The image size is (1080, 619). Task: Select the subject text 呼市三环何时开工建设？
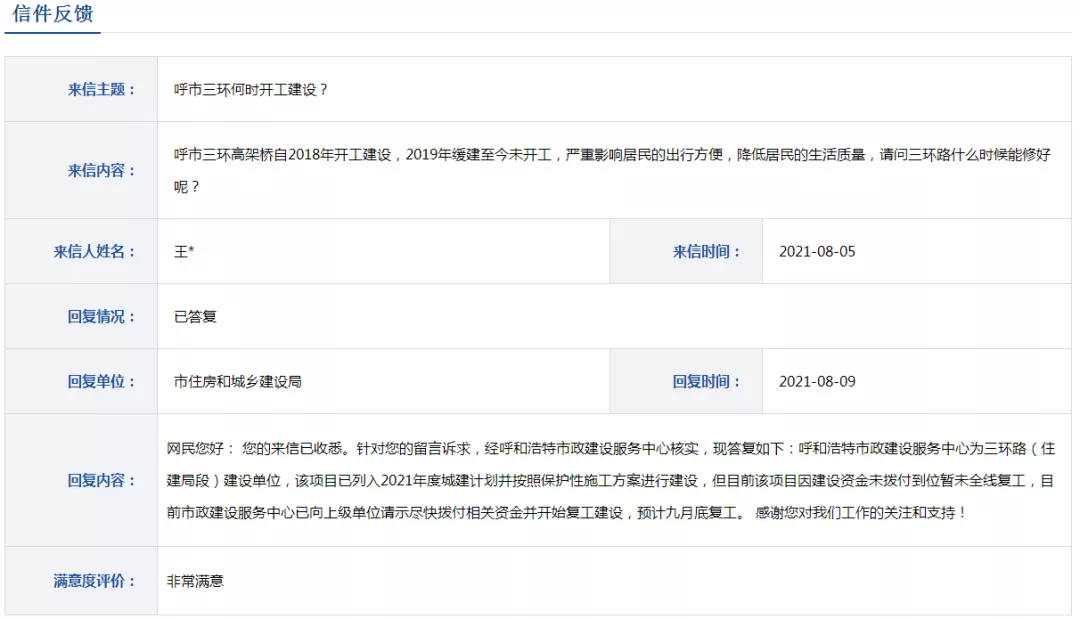(251, 89)
